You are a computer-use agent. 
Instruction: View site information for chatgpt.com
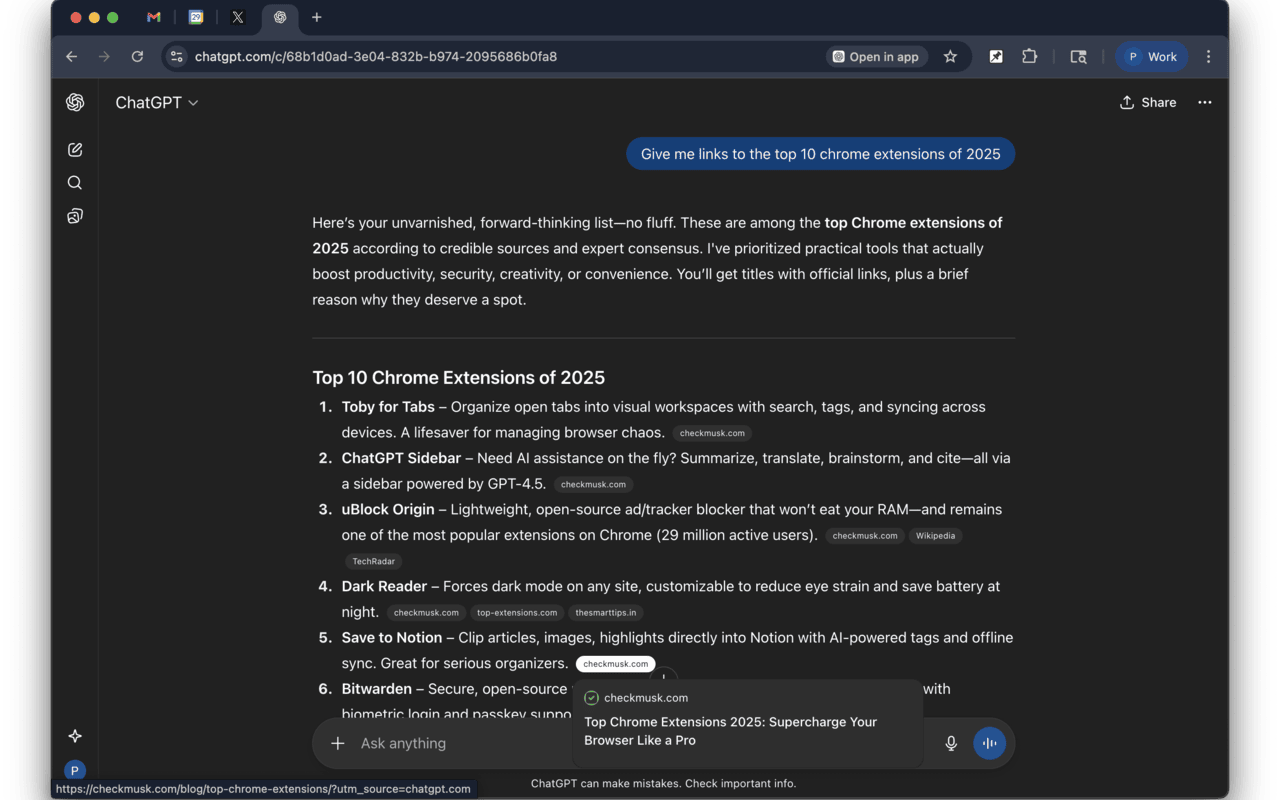(x=177, y=57)
